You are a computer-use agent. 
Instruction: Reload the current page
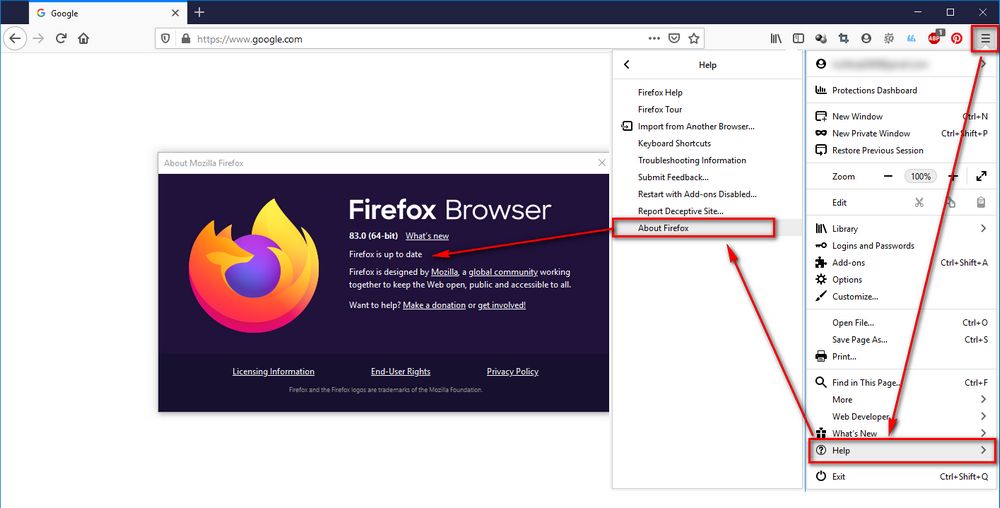(x=61, y=38)
